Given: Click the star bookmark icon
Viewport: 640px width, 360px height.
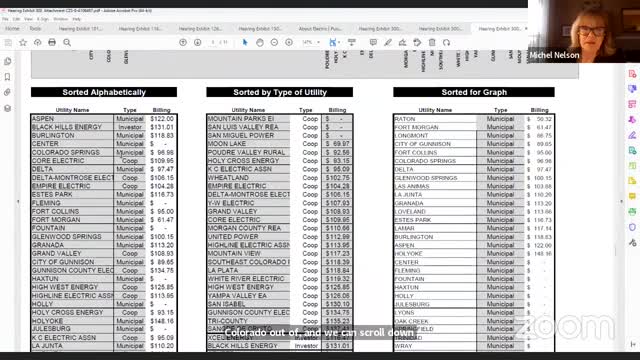Looking at the screenshot, I should (x=23, y=42).
